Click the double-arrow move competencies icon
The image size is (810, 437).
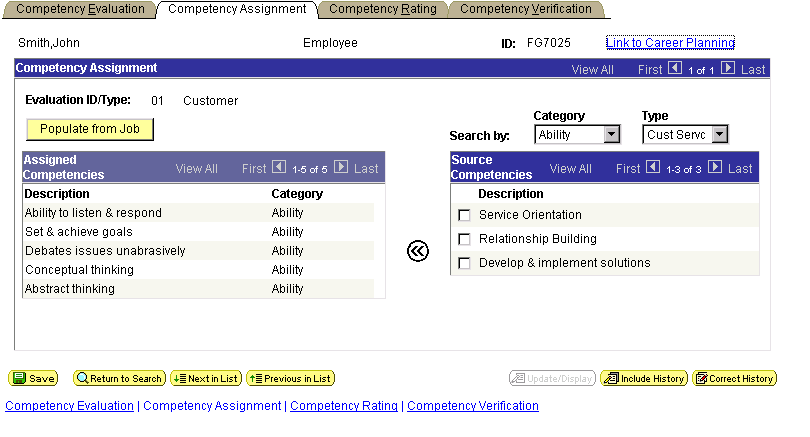click(417, 251)
